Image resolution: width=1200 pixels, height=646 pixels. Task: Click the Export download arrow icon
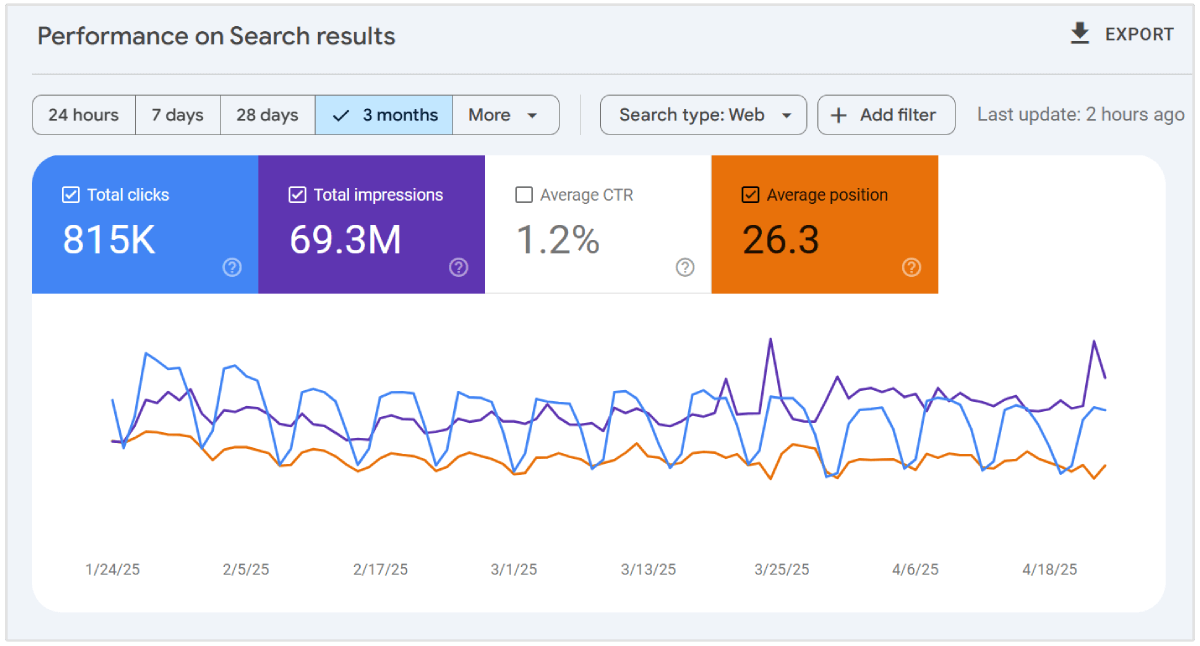[1079, 34]
